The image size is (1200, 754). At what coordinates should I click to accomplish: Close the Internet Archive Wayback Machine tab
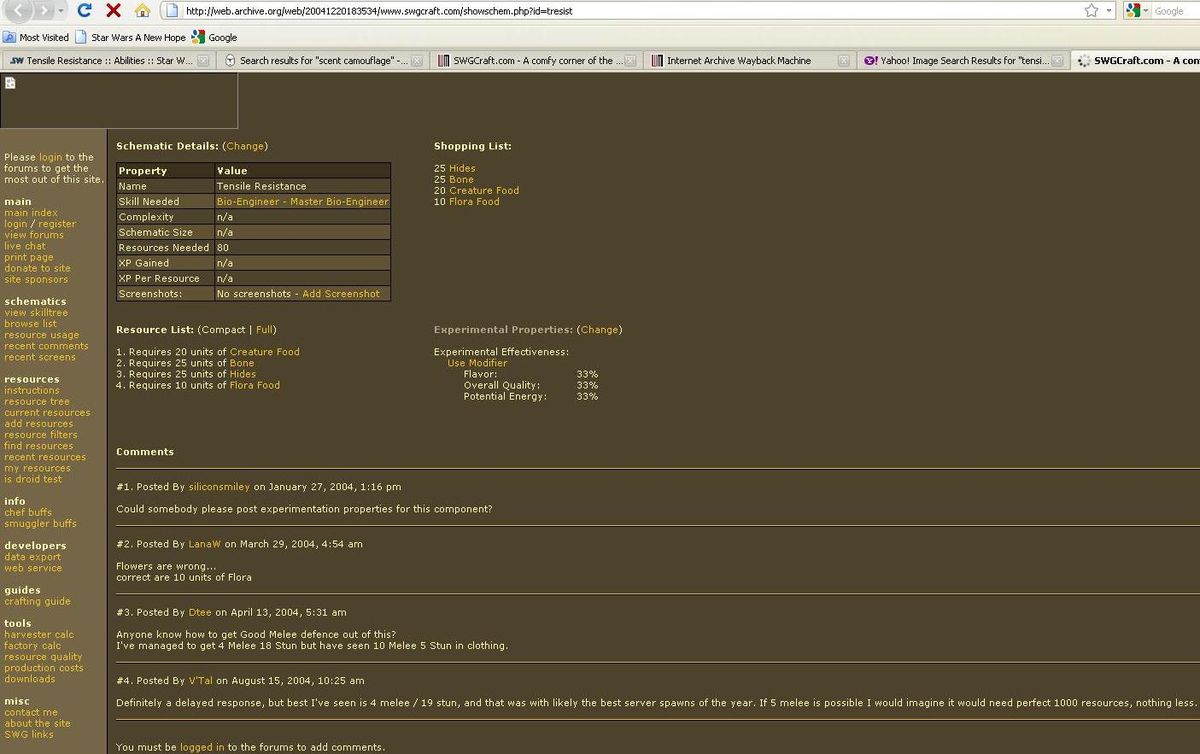click(x=844, y=60)
